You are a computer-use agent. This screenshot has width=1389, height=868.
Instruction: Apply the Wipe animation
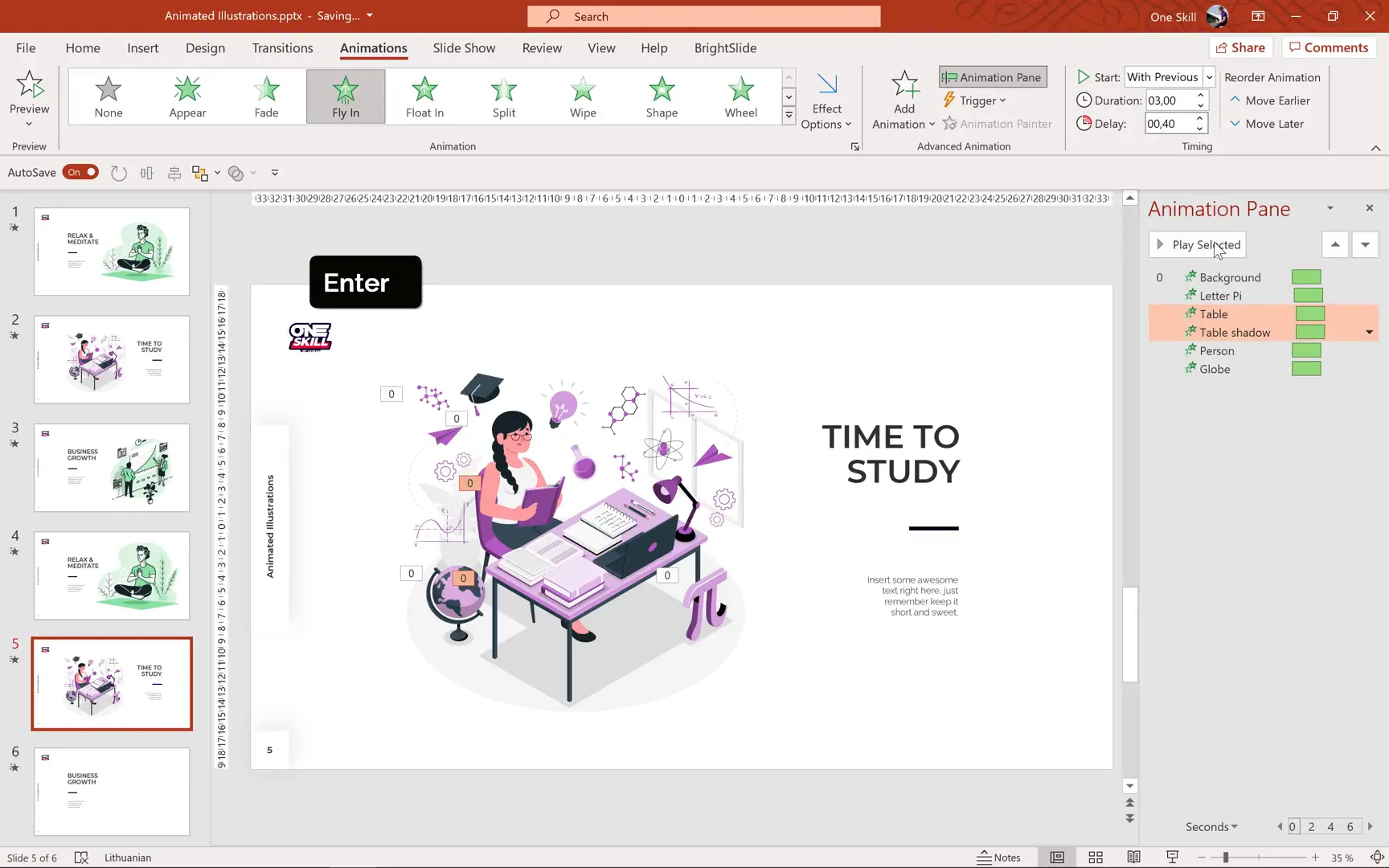[x=582, y=96]
